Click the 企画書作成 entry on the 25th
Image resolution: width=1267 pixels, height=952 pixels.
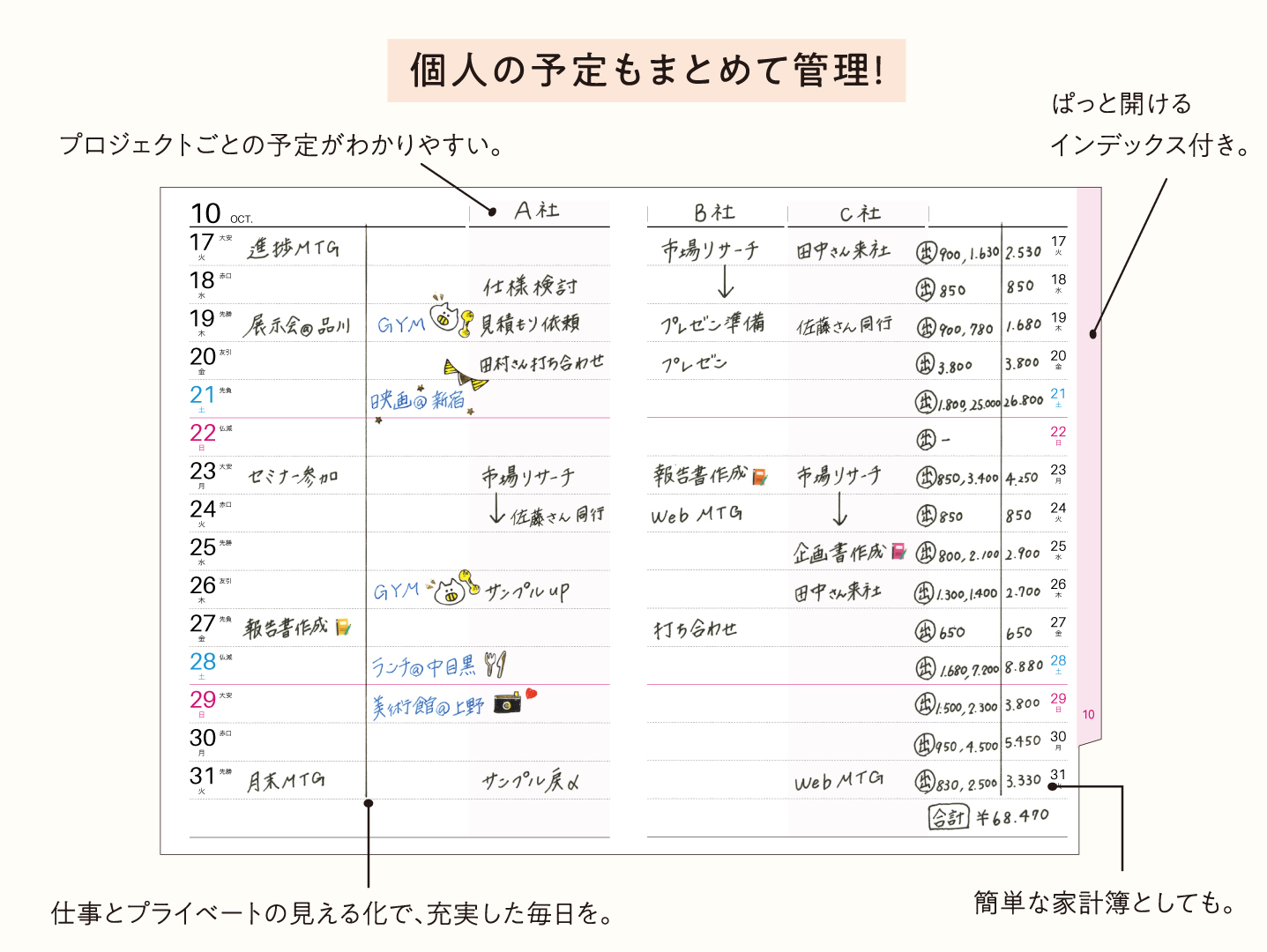[838, 553]
